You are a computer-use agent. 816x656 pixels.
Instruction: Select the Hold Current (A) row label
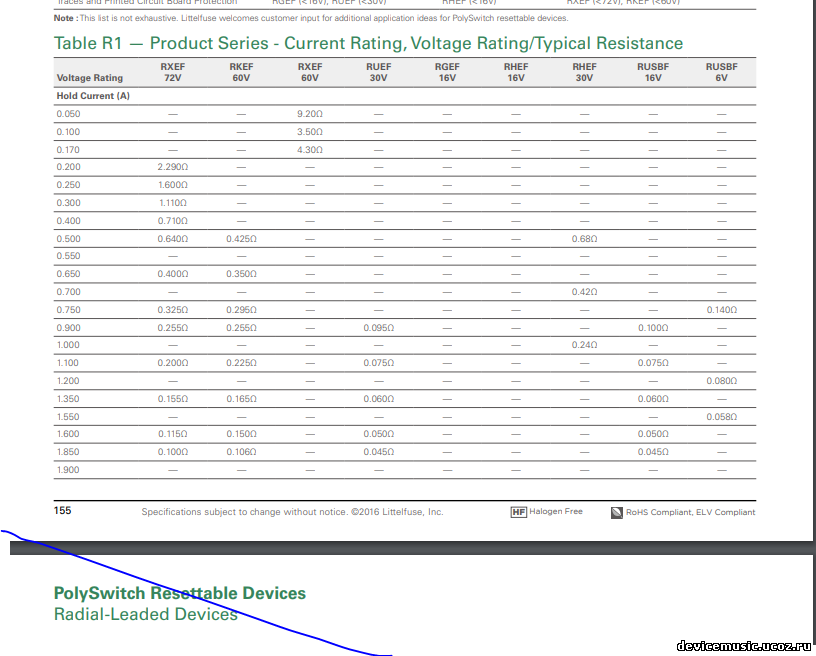tap(93, 96)
